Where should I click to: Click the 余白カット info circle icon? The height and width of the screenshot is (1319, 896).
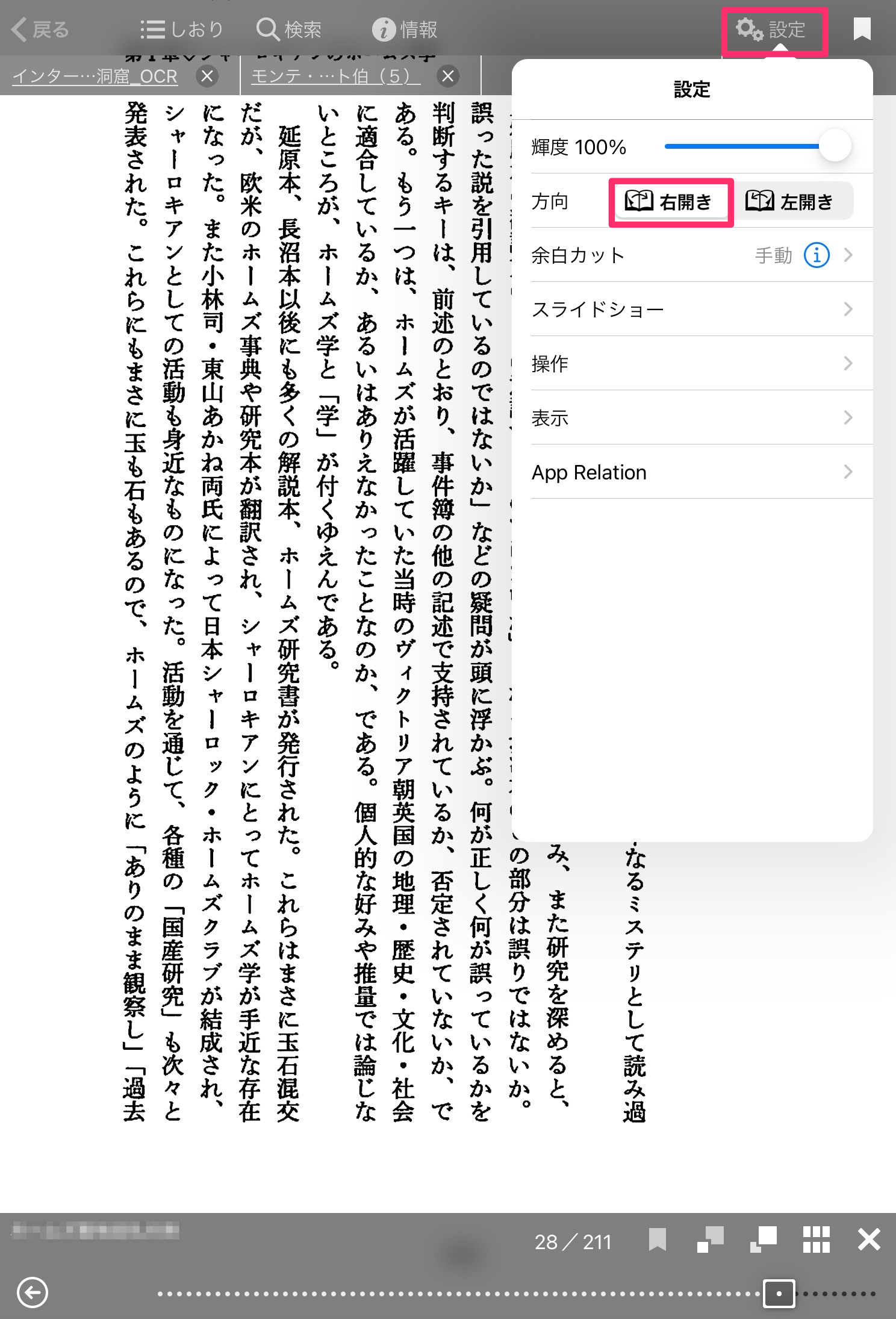[x=817, y=255]
